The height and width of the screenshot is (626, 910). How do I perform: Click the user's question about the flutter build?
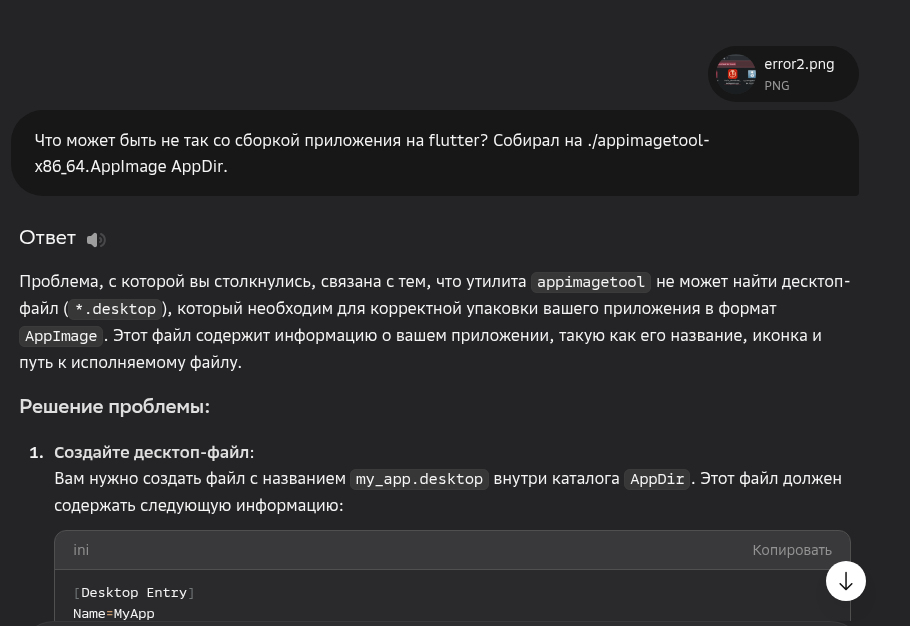[x=371, y=153]
